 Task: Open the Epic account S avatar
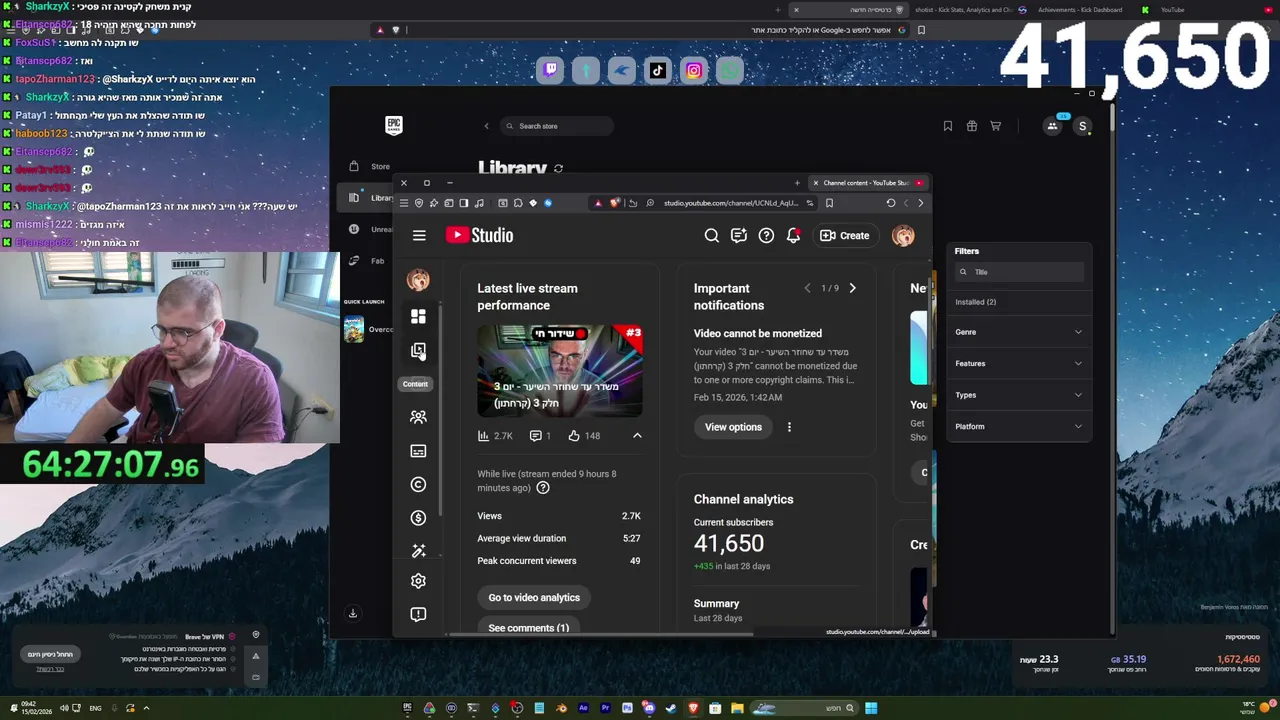pyautogui.click(x=1082, y=126)
